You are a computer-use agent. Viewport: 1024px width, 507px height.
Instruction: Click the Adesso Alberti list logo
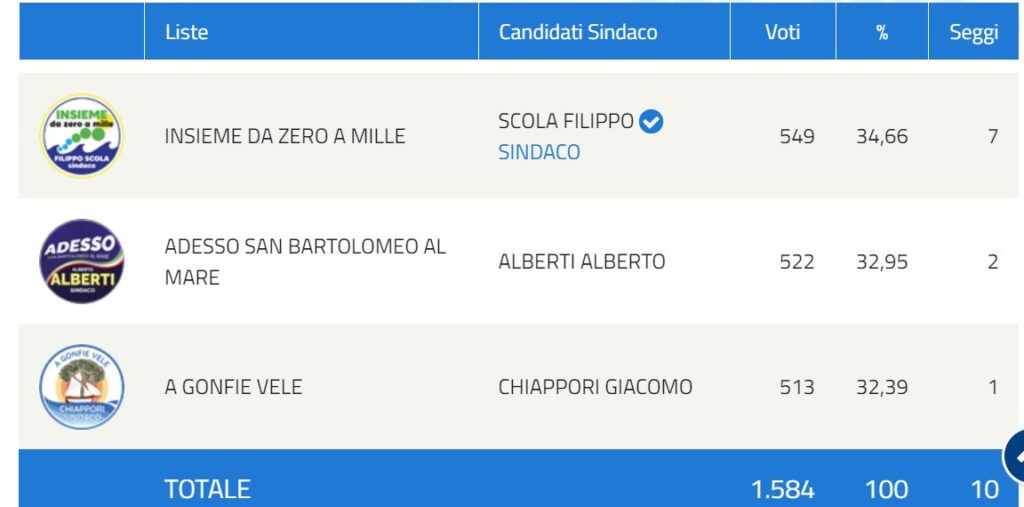point(81,261)
